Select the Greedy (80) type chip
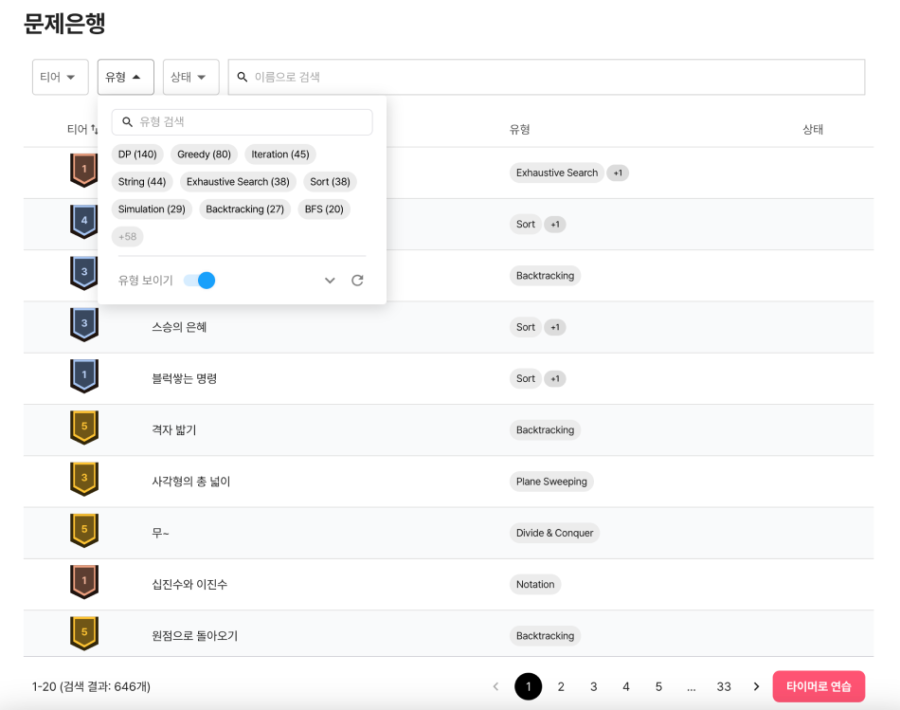This screenshot has width=900, height=710. click(204, 154)
